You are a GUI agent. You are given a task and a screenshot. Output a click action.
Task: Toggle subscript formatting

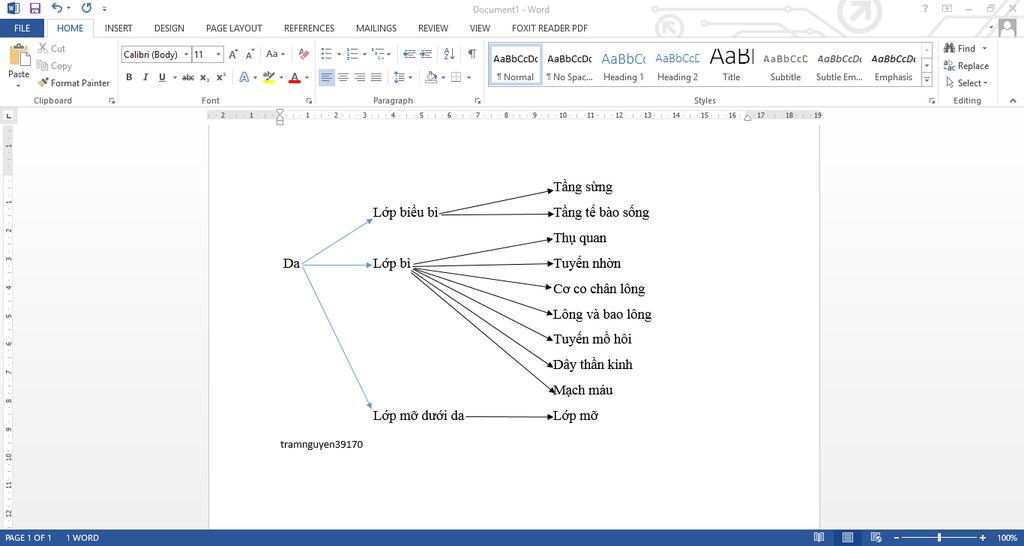(204, 77)
